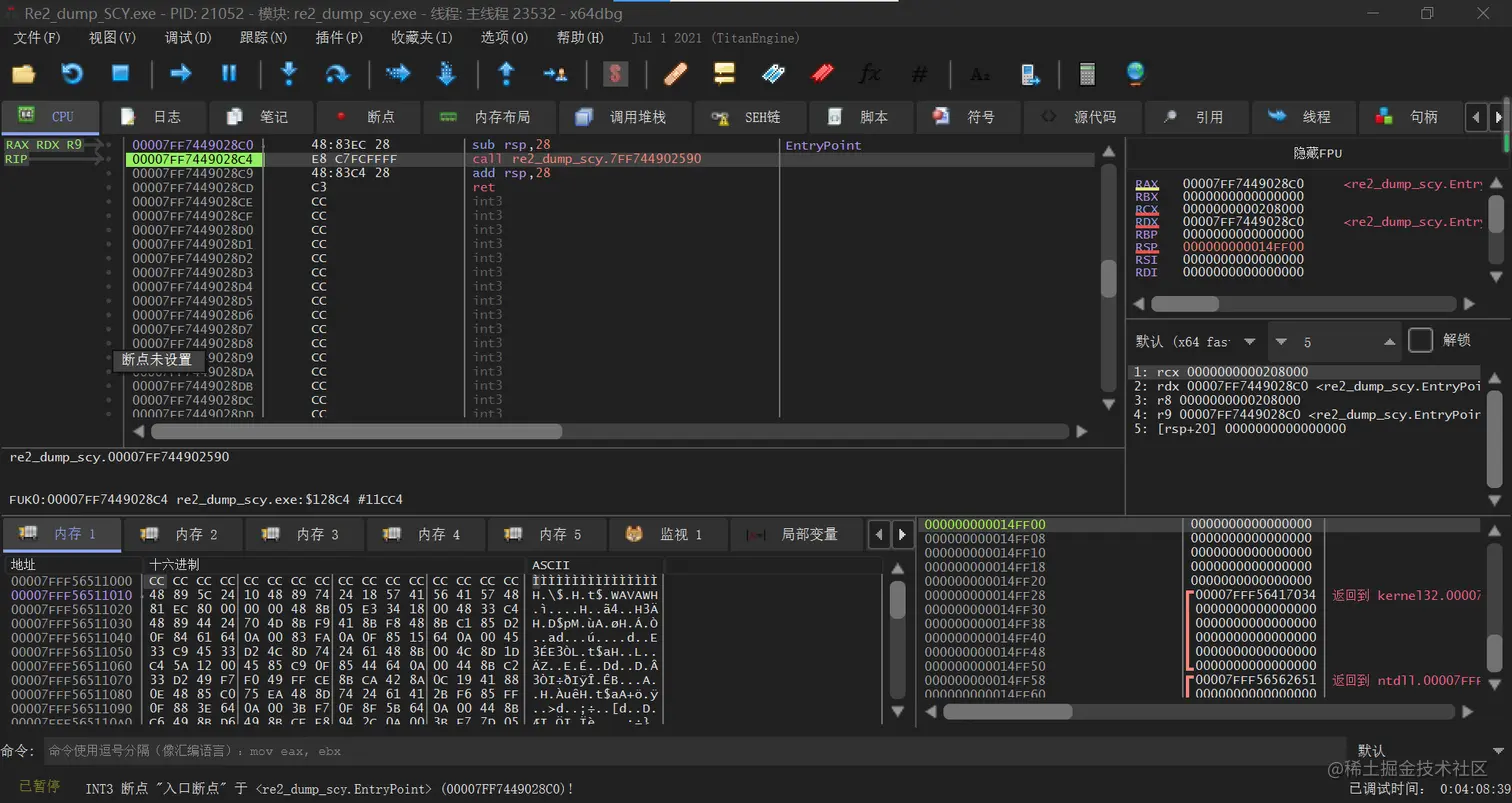Screen dimensions: 1512x803
Task: Run to user code
Action: coord(555,73)
